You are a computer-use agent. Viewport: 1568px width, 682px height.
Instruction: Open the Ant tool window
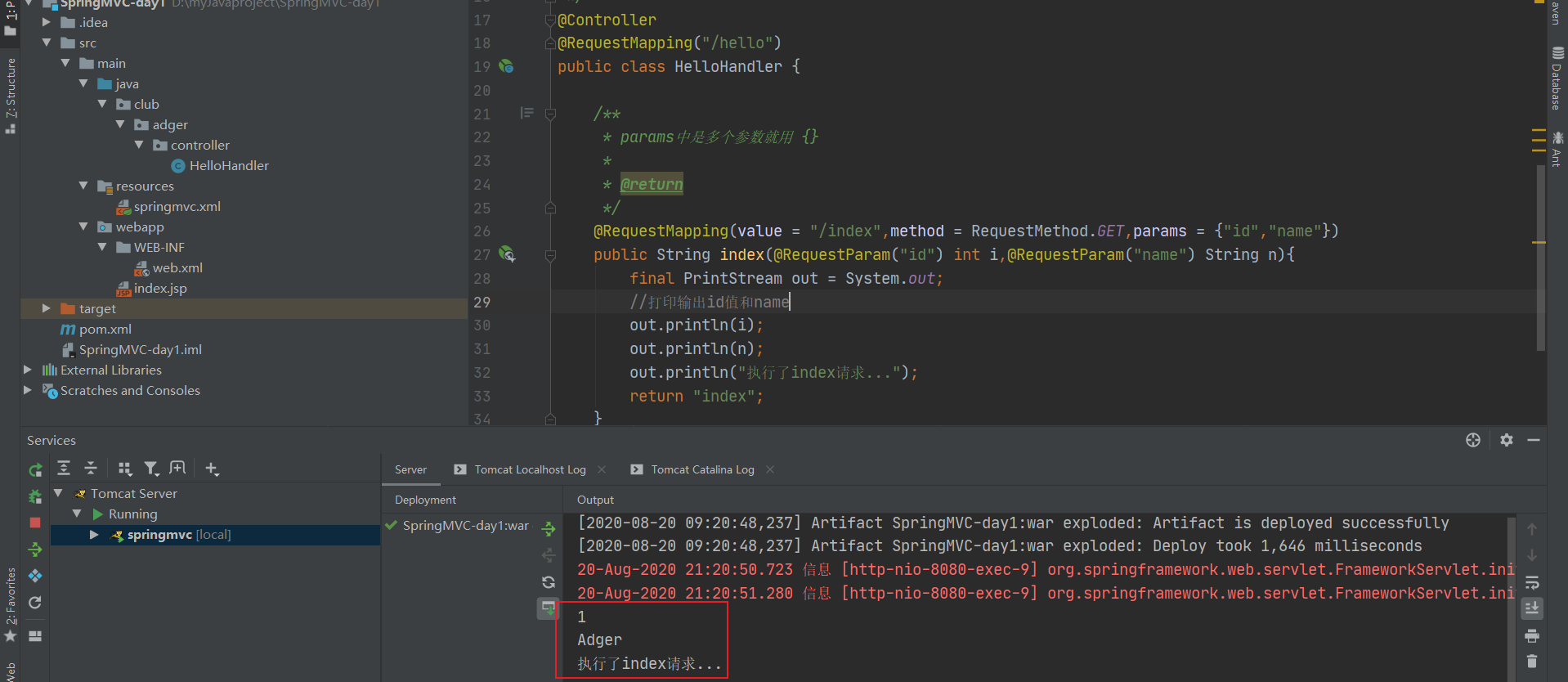(1557, 149)
